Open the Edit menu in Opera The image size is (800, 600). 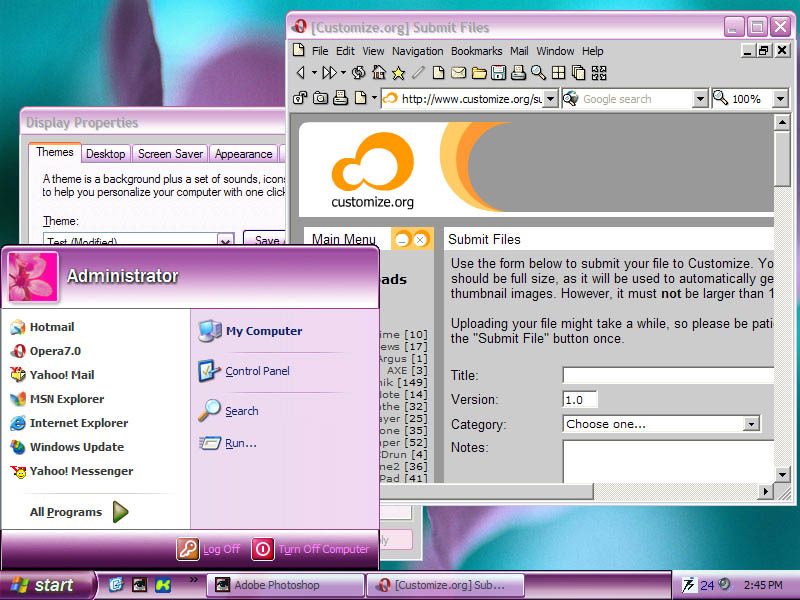click(x=345, y=51)
